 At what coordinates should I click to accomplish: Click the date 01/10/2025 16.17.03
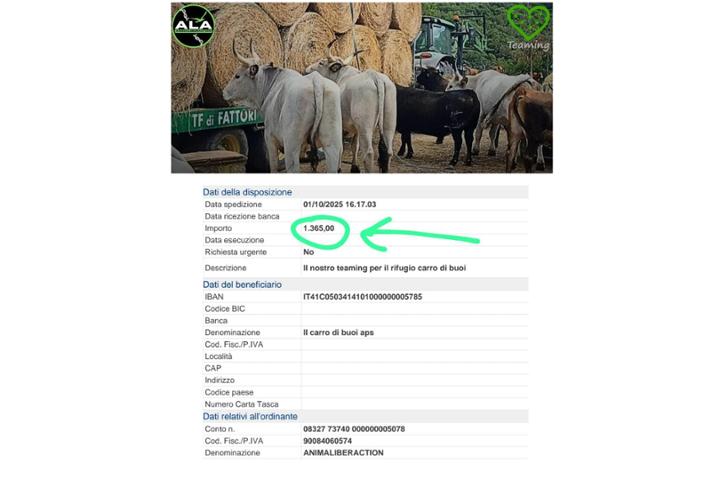pos(339,204)
